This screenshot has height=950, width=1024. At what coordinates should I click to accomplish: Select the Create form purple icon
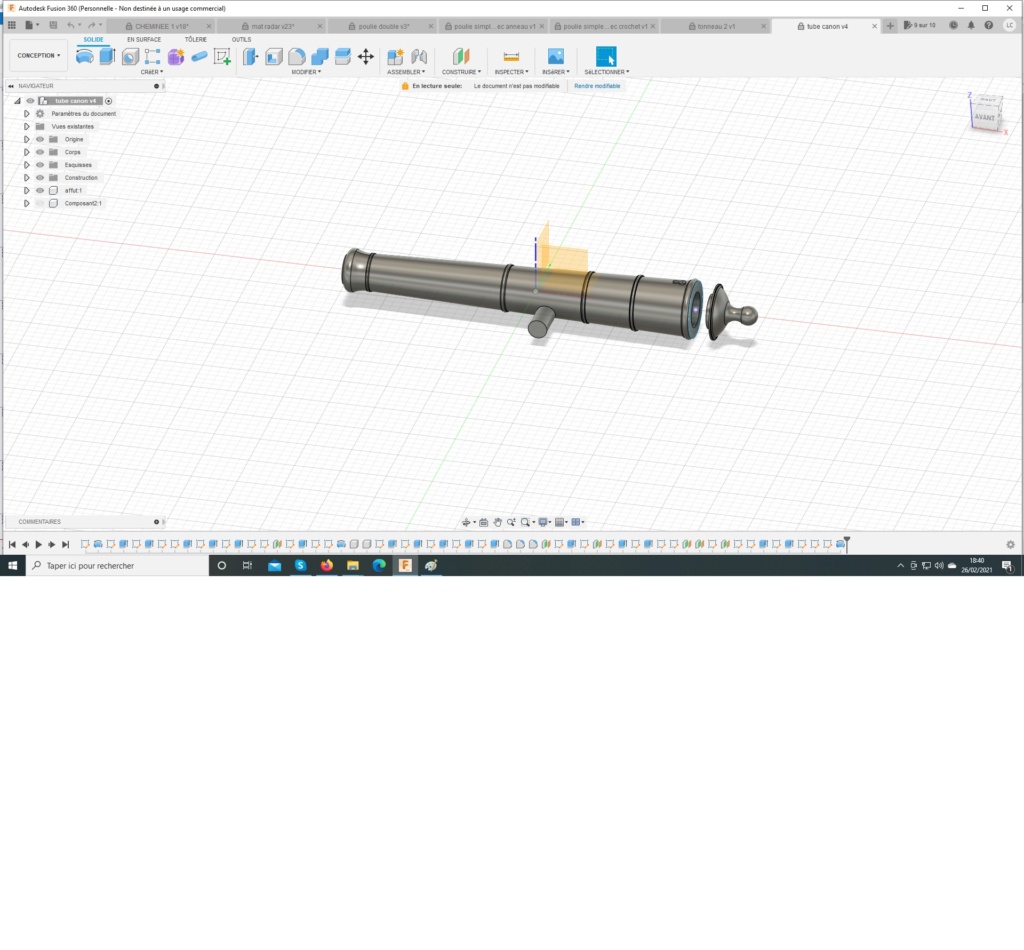[x=176, y=57]
